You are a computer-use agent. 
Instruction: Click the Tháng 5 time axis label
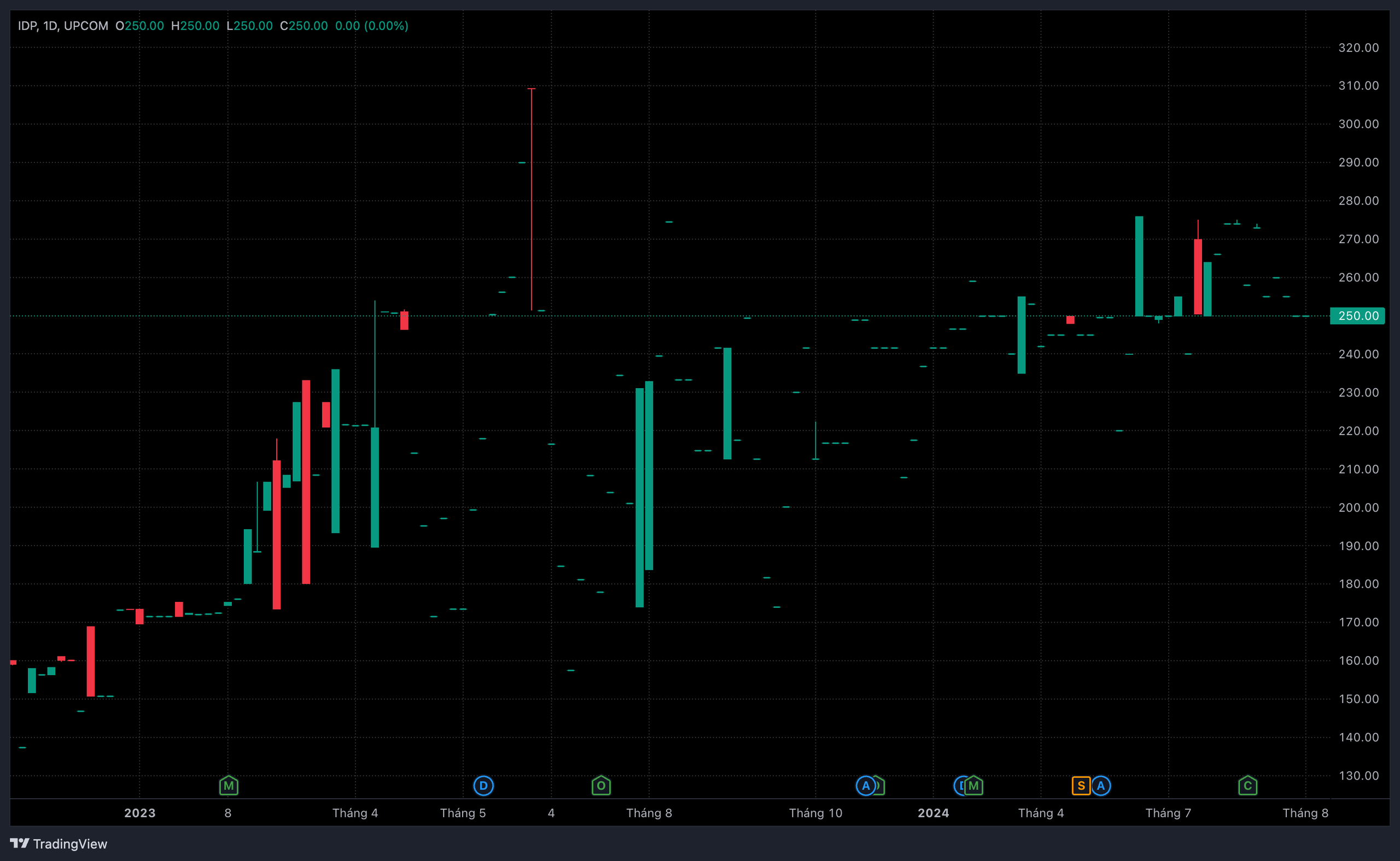click(x=463, y=813)
